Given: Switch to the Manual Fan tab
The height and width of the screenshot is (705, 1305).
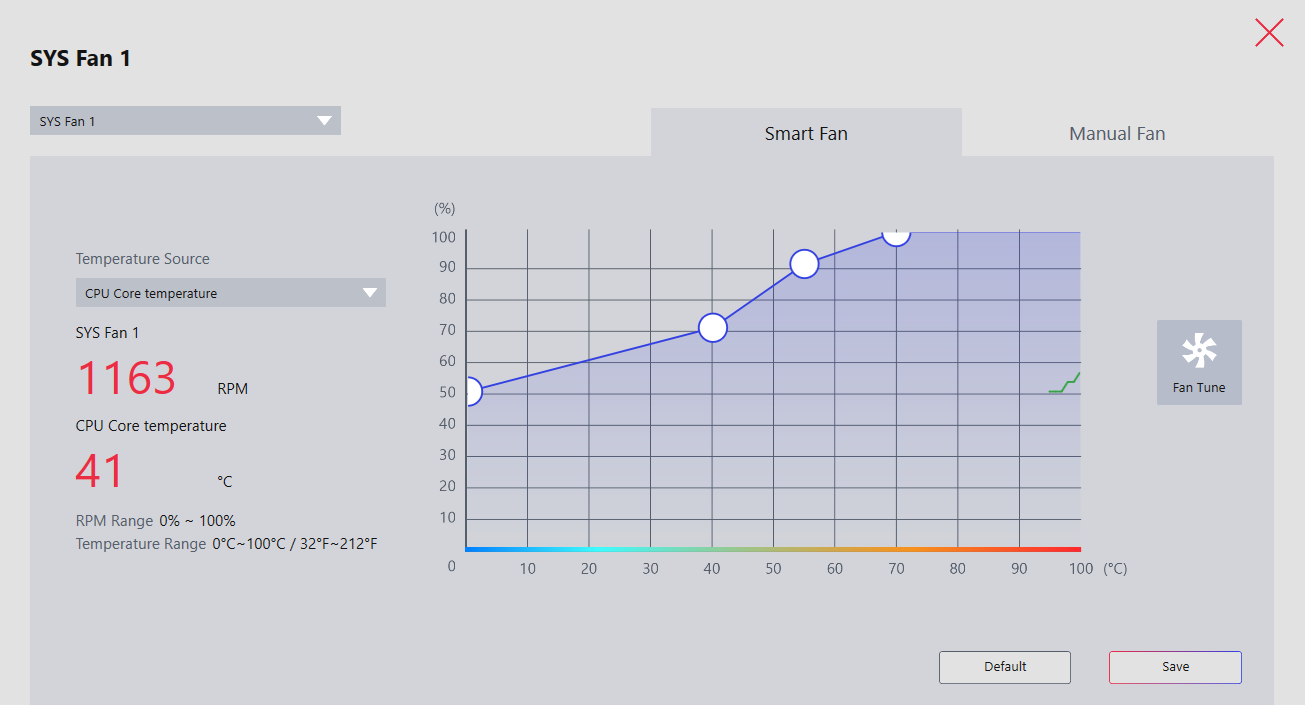Looking at the screenshot, I should pyautogui.click(x=1117, y=133).
